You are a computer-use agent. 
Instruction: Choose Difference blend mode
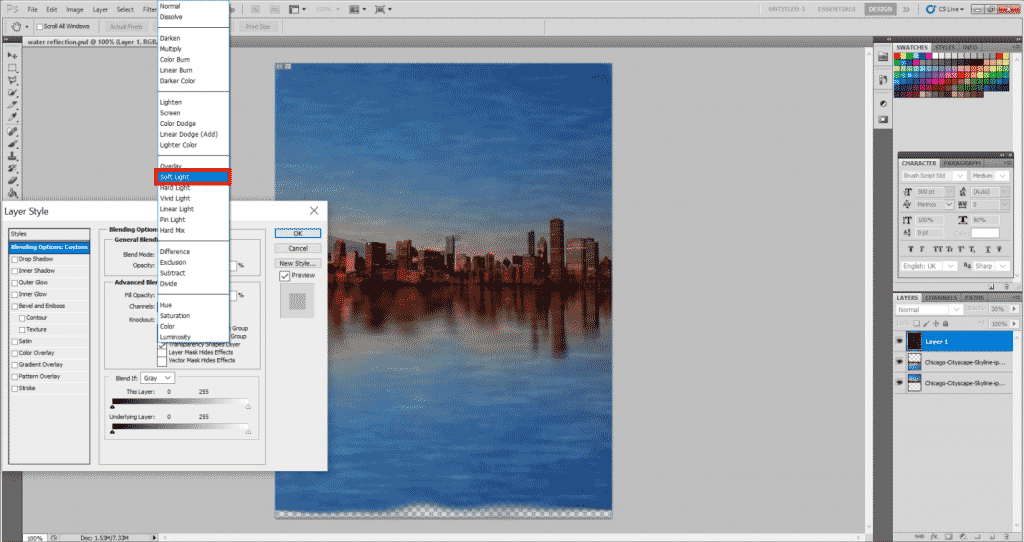[x=175, y=252]
